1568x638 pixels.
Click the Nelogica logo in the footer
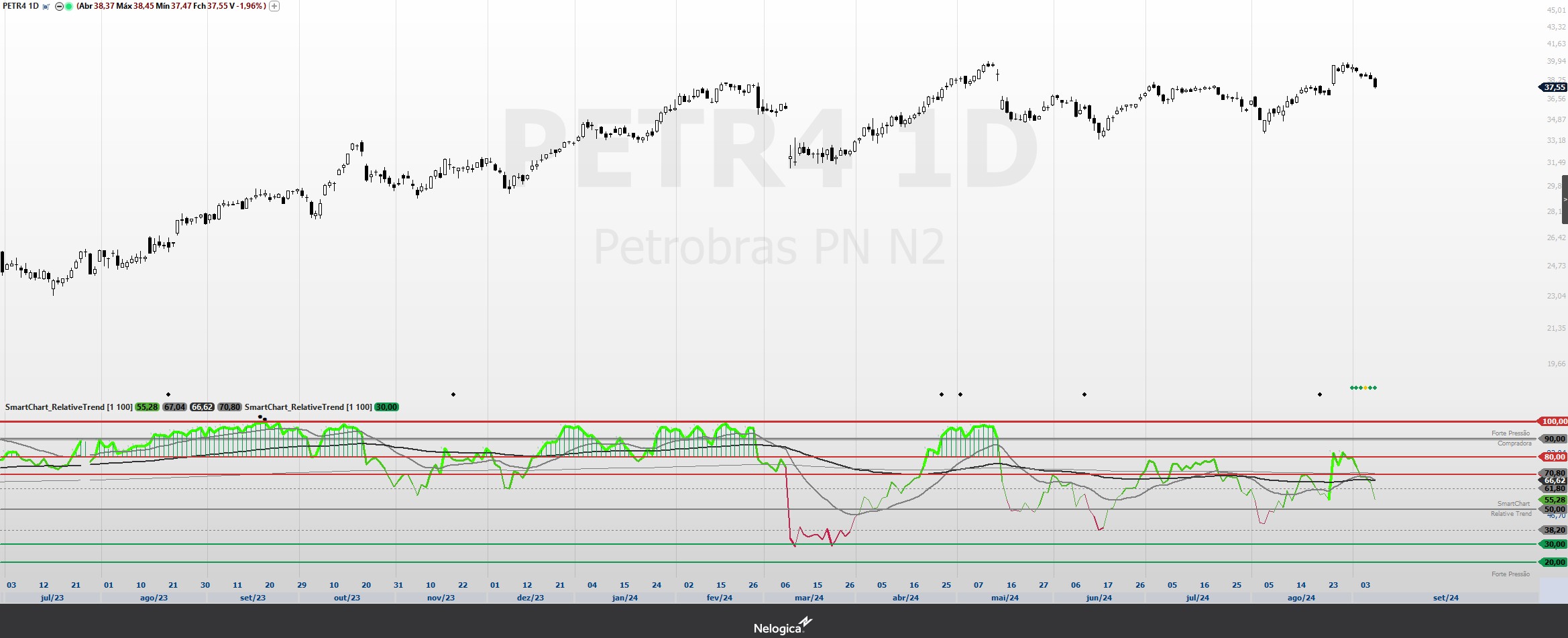(783, 627)
